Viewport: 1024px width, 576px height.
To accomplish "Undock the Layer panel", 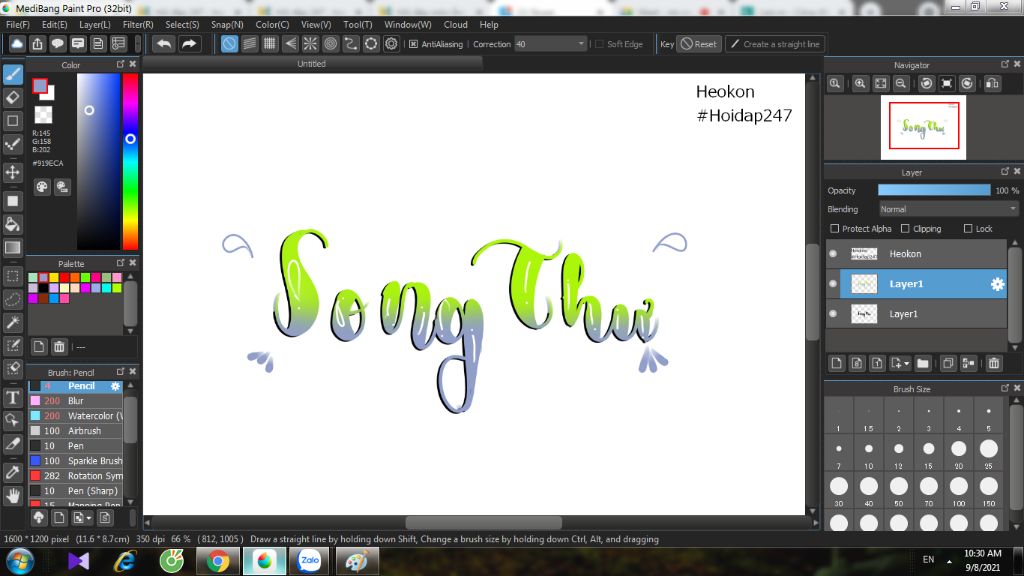I will 1004,171.
